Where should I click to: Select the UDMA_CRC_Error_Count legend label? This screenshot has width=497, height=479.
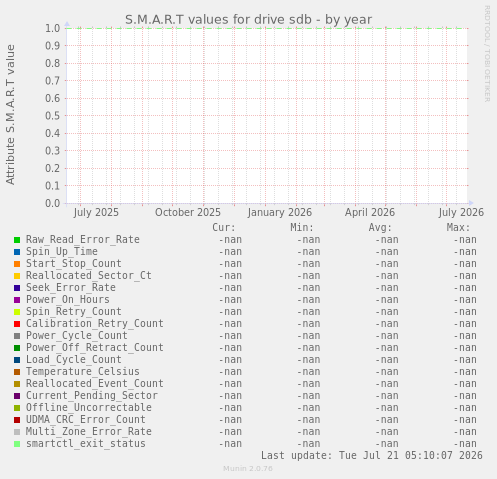tap(86, 419)
